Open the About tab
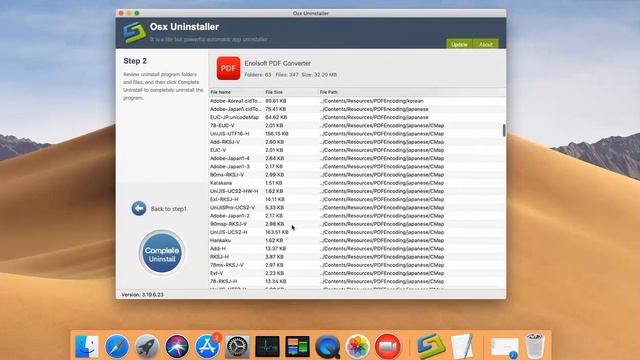The width and height of the screenshot is (640, 360). (486, 44)
